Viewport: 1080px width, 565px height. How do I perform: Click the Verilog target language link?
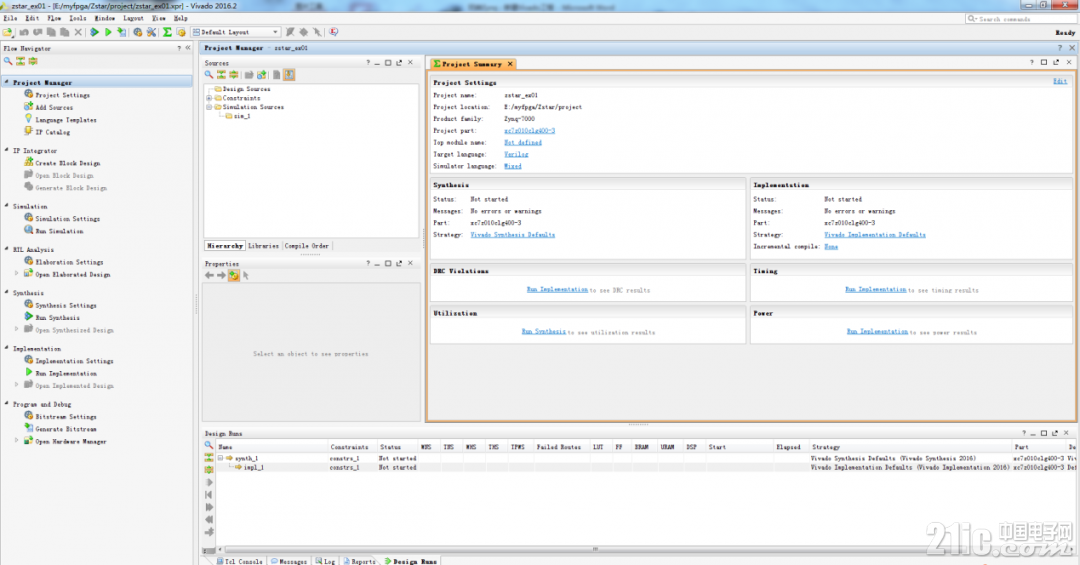tap(516, 154)
